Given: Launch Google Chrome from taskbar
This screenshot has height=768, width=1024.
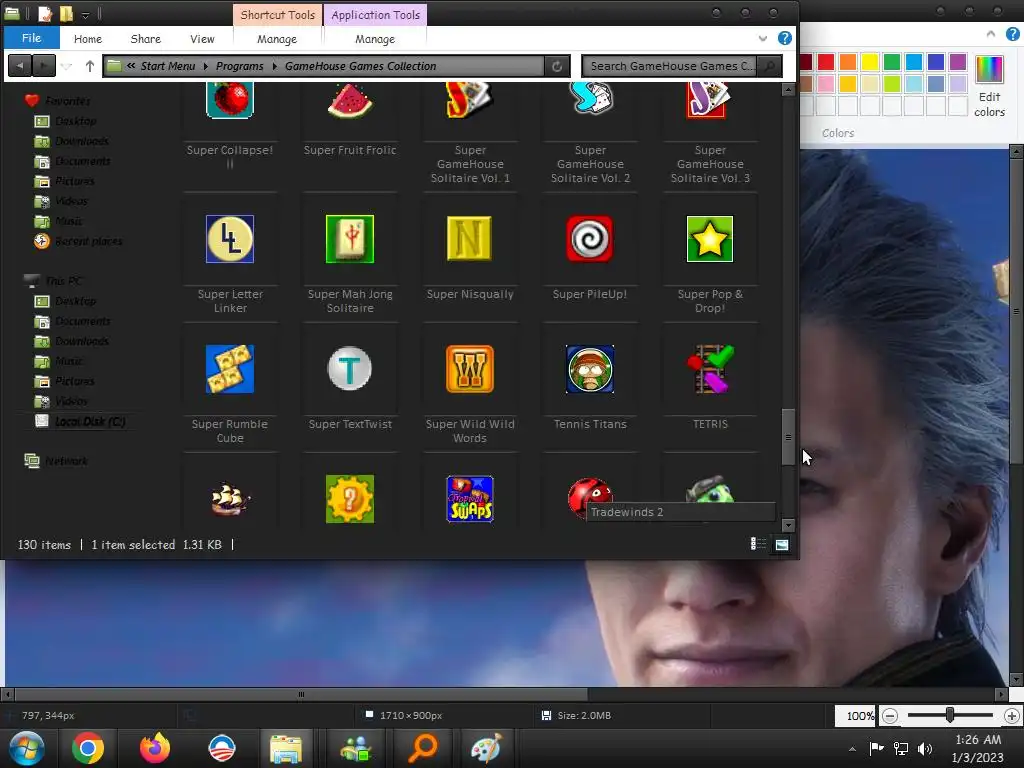Looking at the screenshot, I should (x=88, y=748).
